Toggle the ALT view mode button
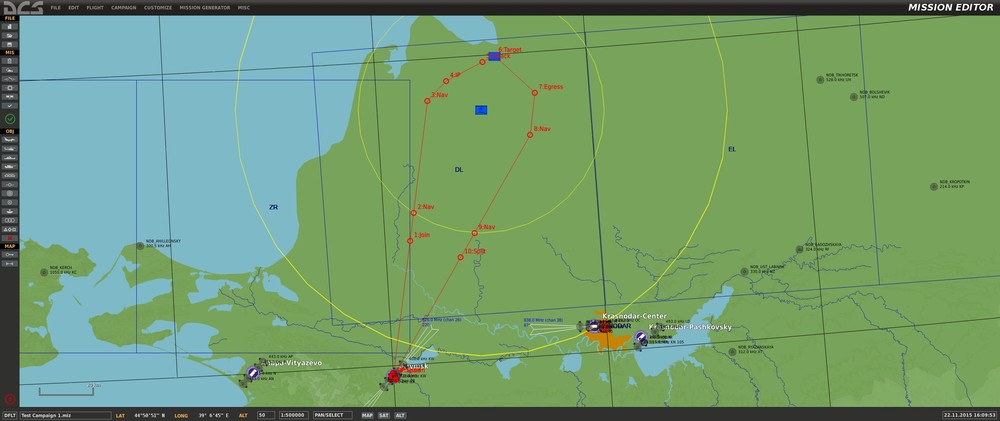 pos(400,415)
